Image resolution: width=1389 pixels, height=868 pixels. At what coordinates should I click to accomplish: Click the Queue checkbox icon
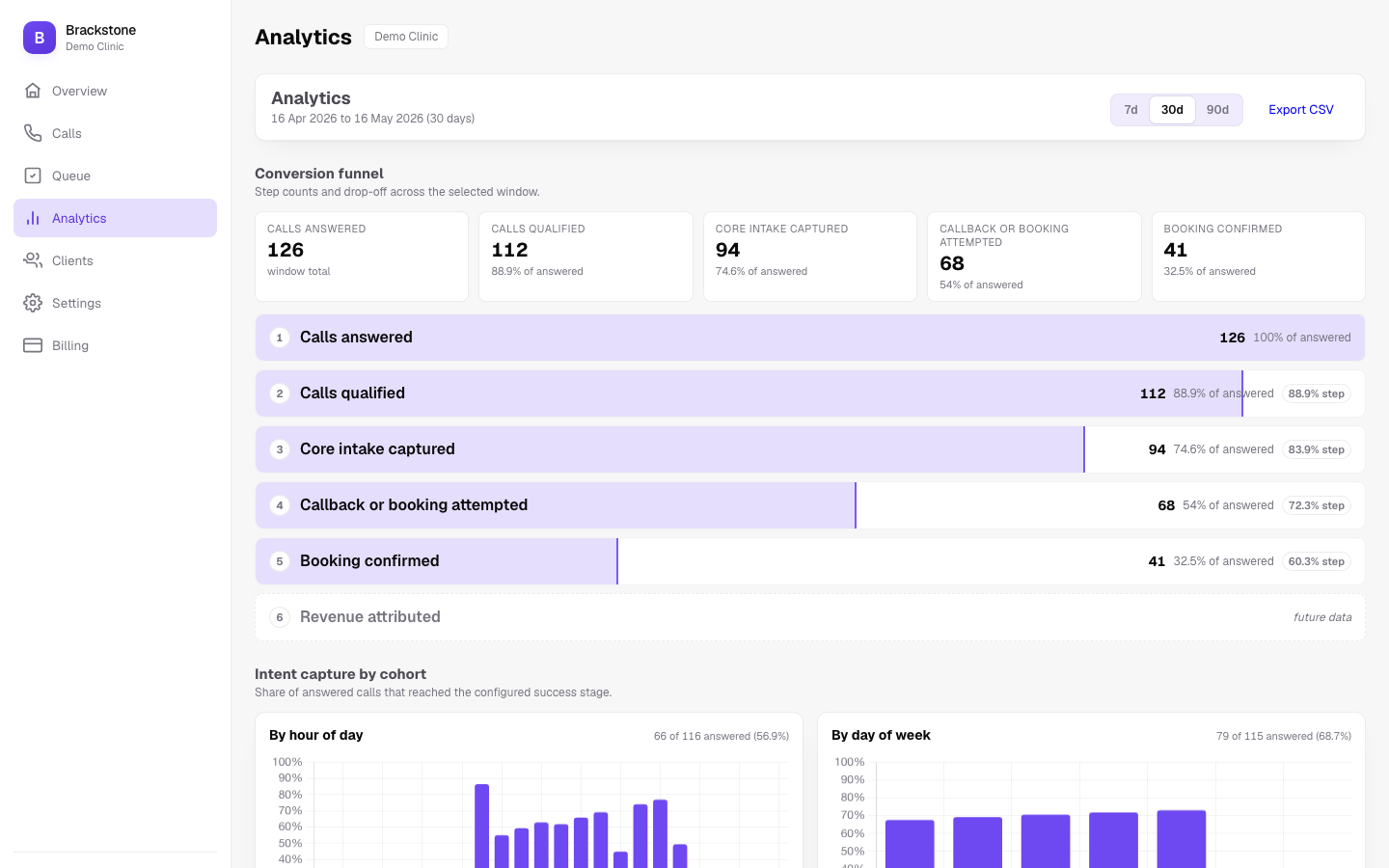point(33,176)
